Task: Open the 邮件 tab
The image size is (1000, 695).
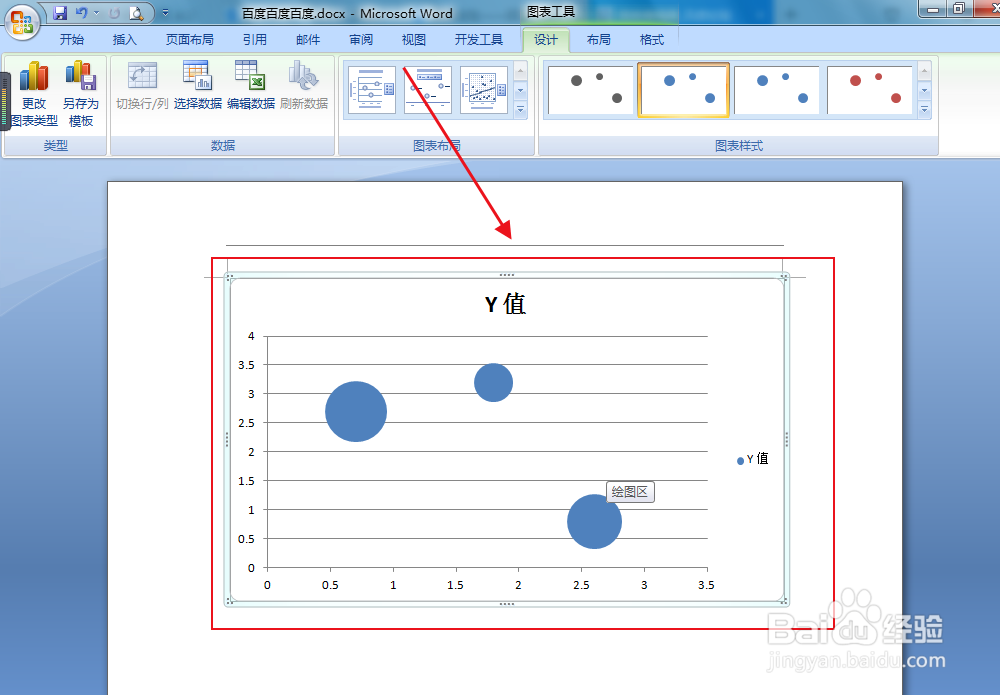Action: point(308,40)
